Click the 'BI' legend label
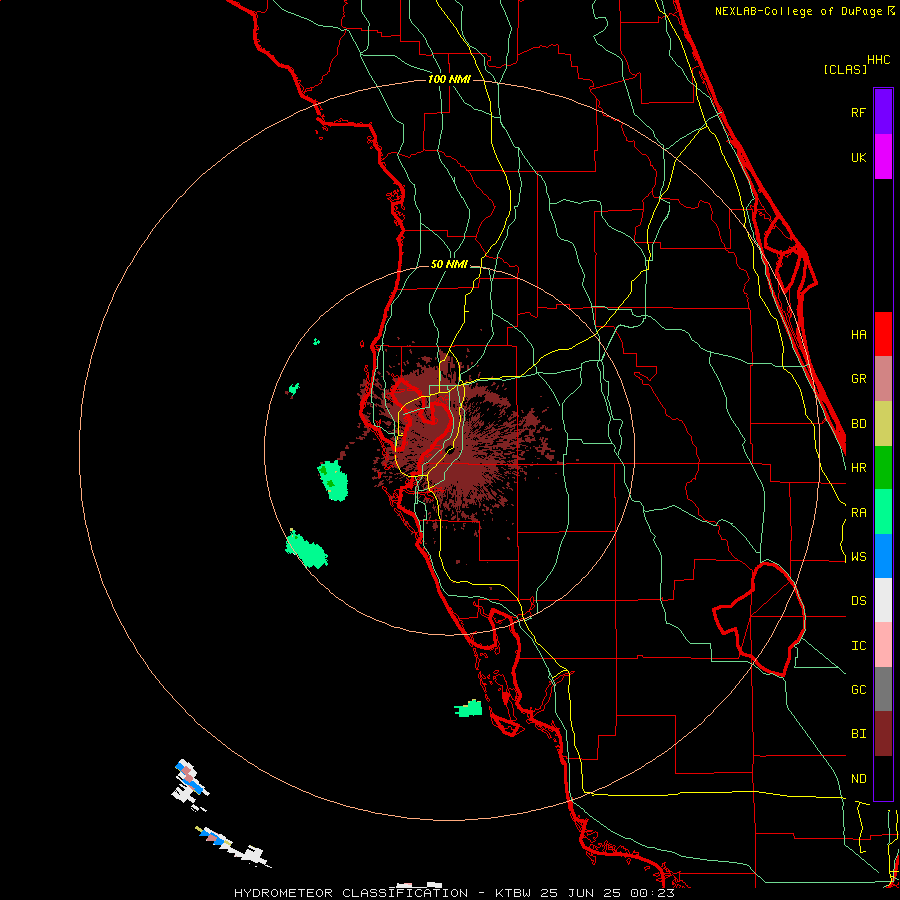 pyautogui.click(x=858, y=734)
